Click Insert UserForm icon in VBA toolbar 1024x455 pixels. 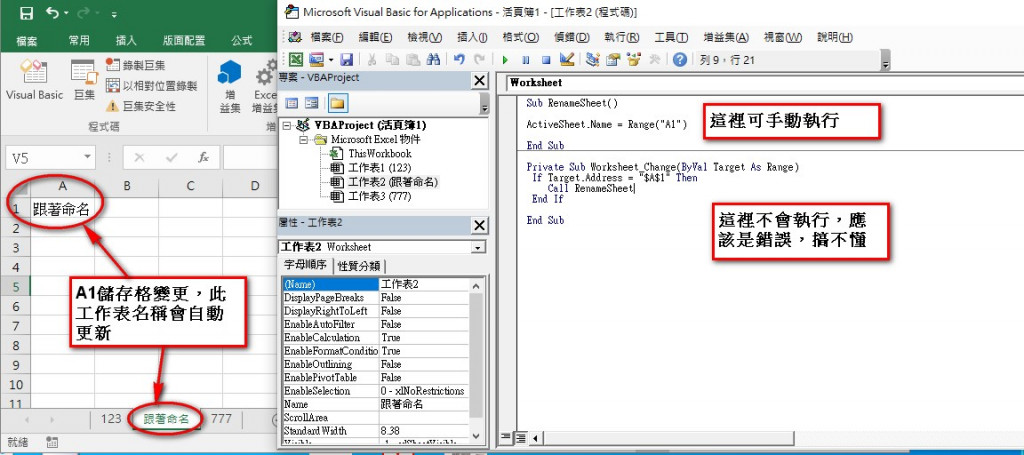[316, 59]
